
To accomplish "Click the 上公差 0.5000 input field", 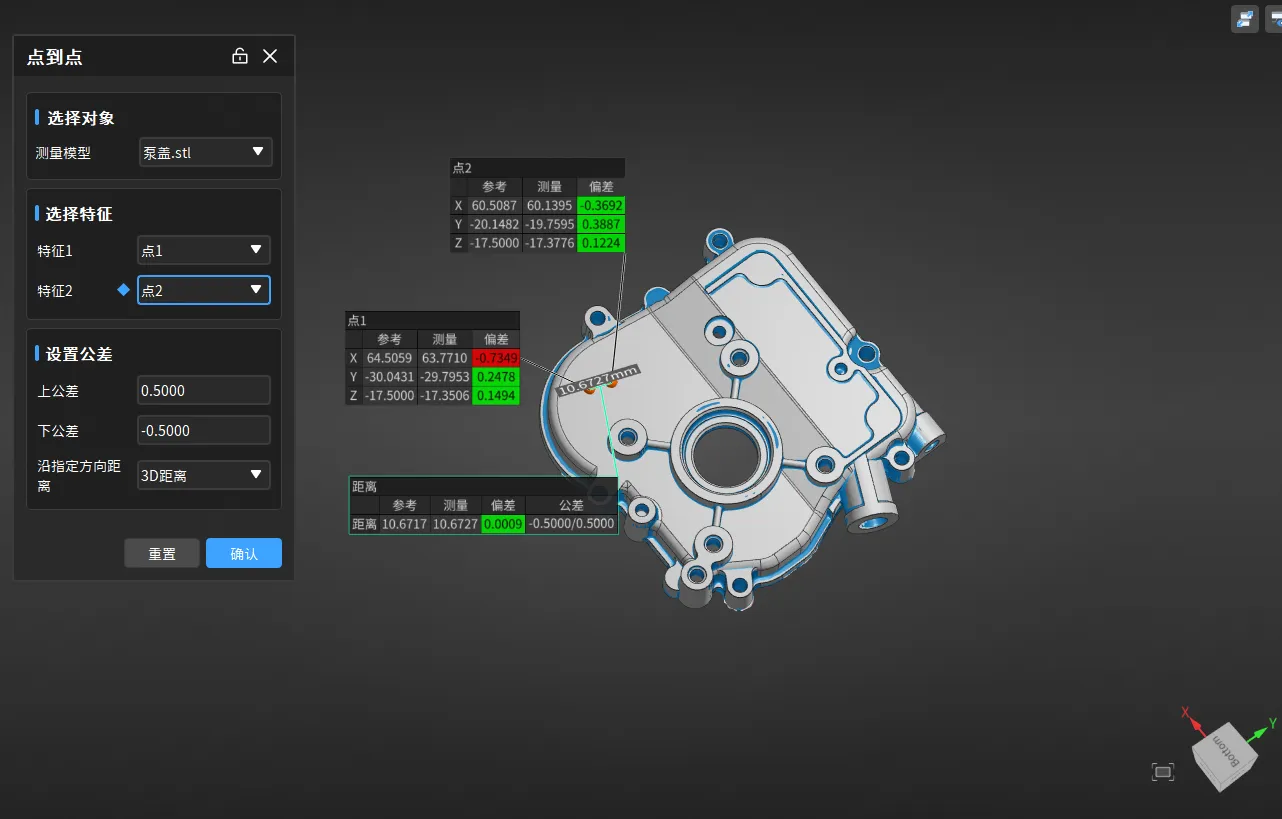I will (x=204, y=390).
